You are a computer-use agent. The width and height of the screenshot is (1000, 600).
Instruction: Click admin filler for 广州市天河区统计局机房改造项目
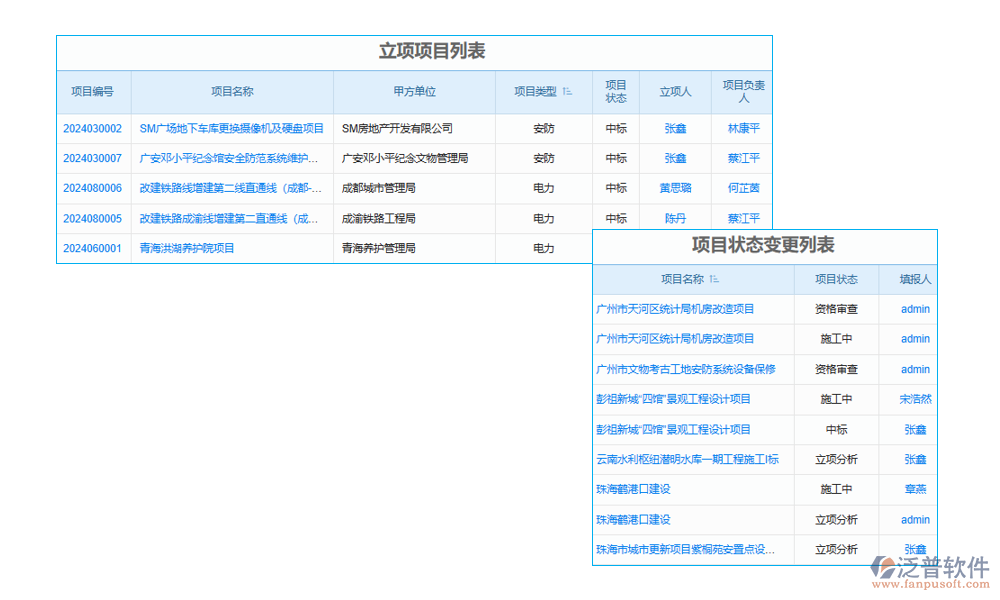915,309
